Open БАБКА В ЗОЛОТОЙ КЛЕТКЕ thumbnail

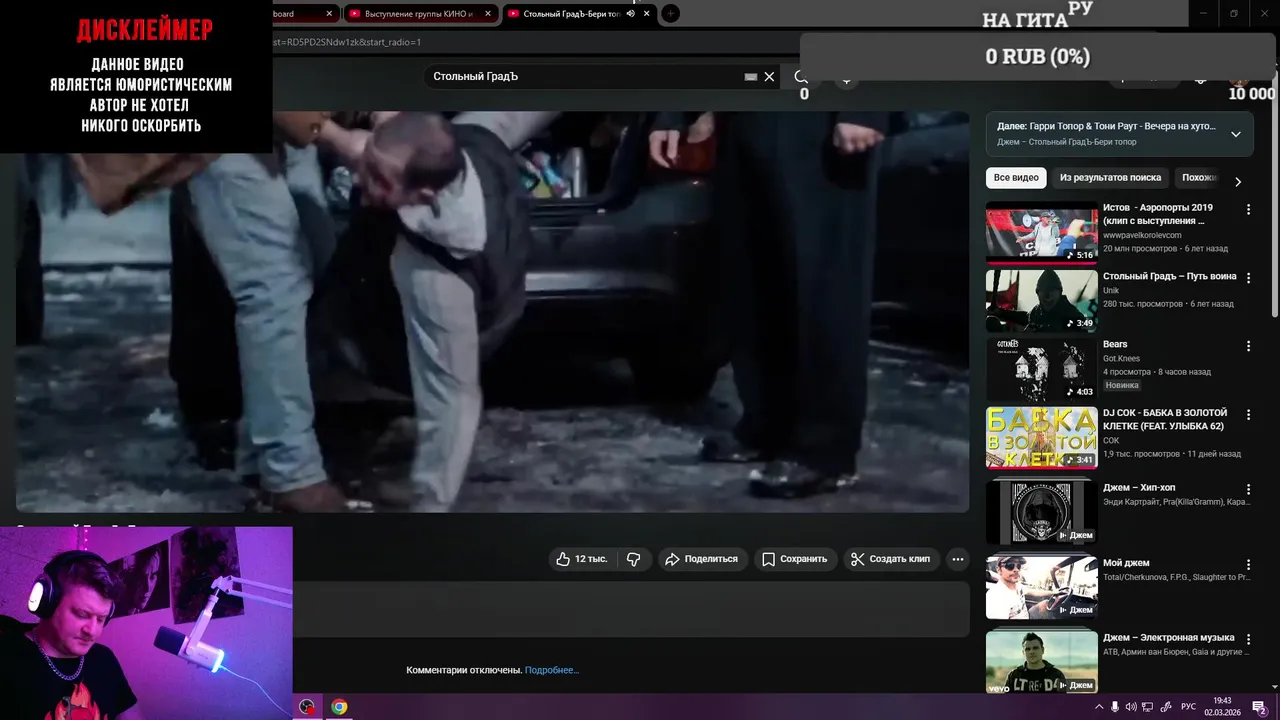click(x=1042, y=437)
